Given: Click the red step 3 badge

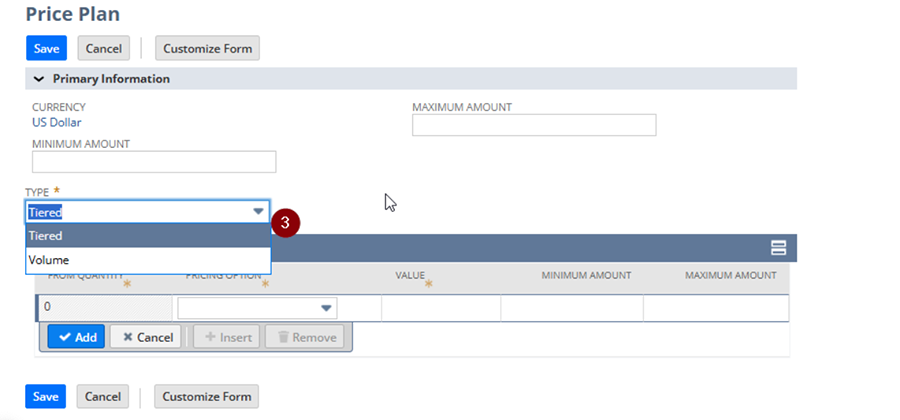Looking at the screenshot, I should 285,223.
